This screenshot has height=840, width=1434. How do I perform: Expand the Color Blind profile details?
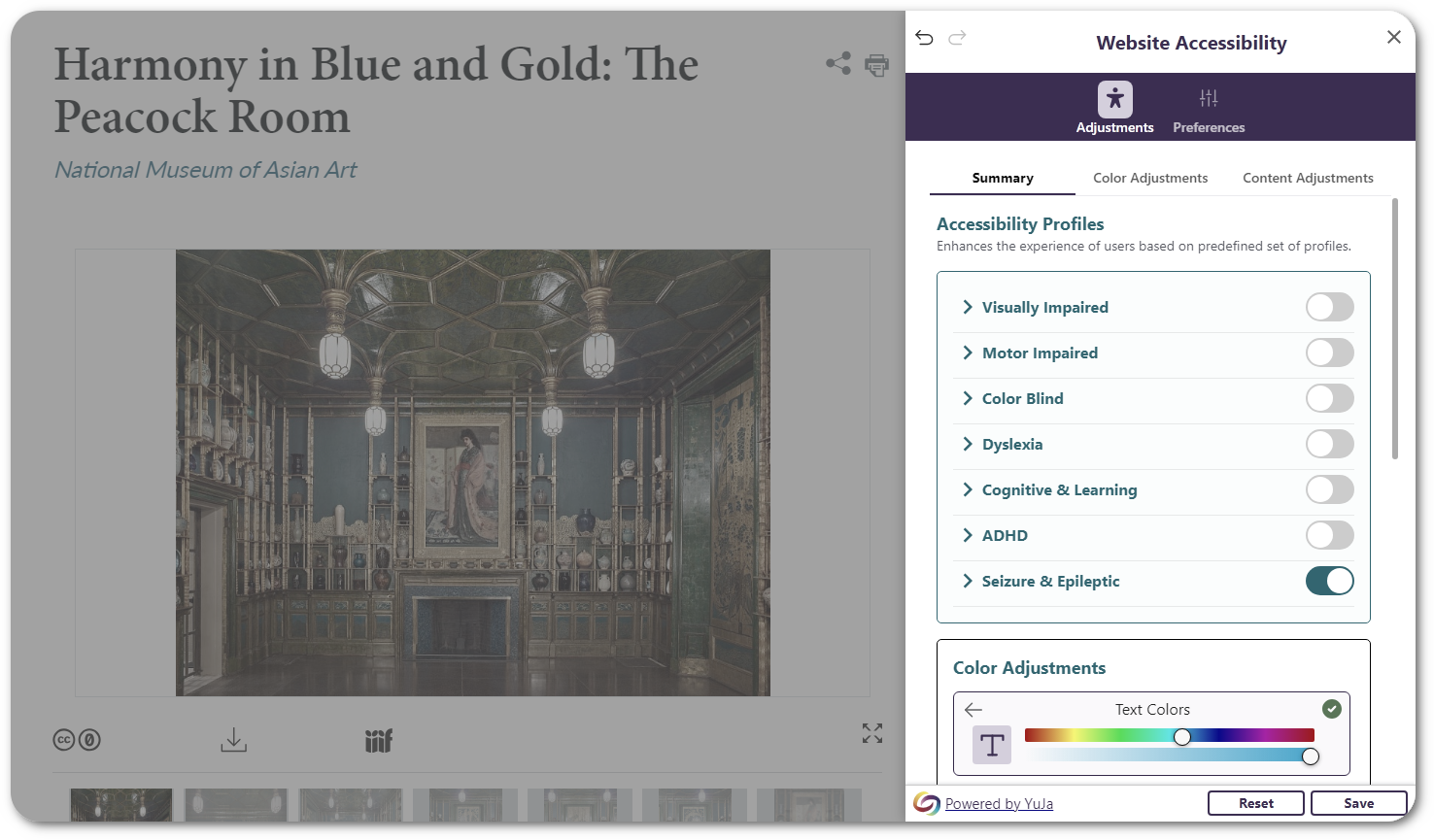968,399
